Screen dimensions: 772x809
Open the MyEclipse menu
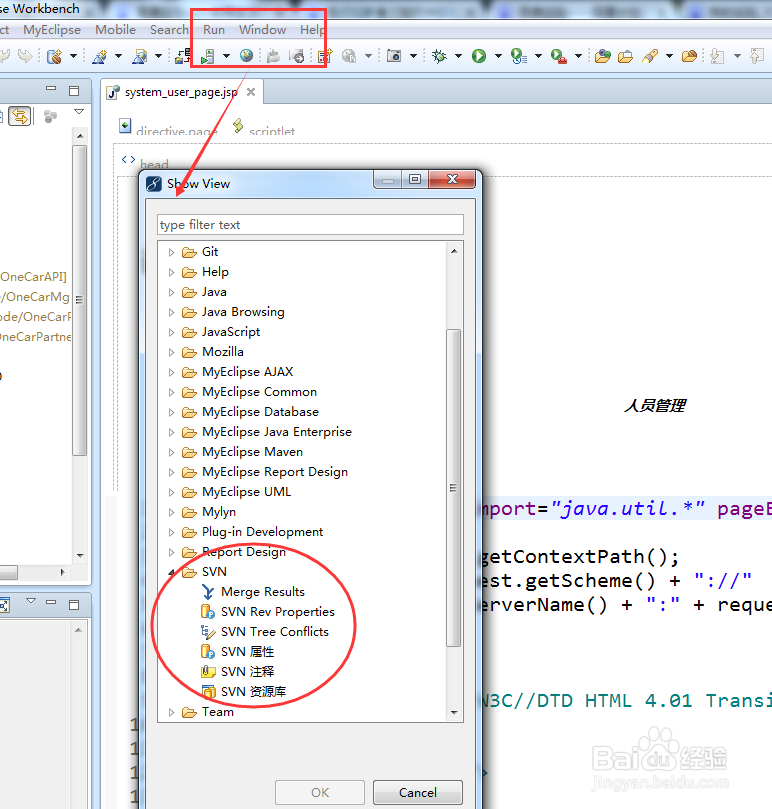pyautogui.click(x=52, y=30)
